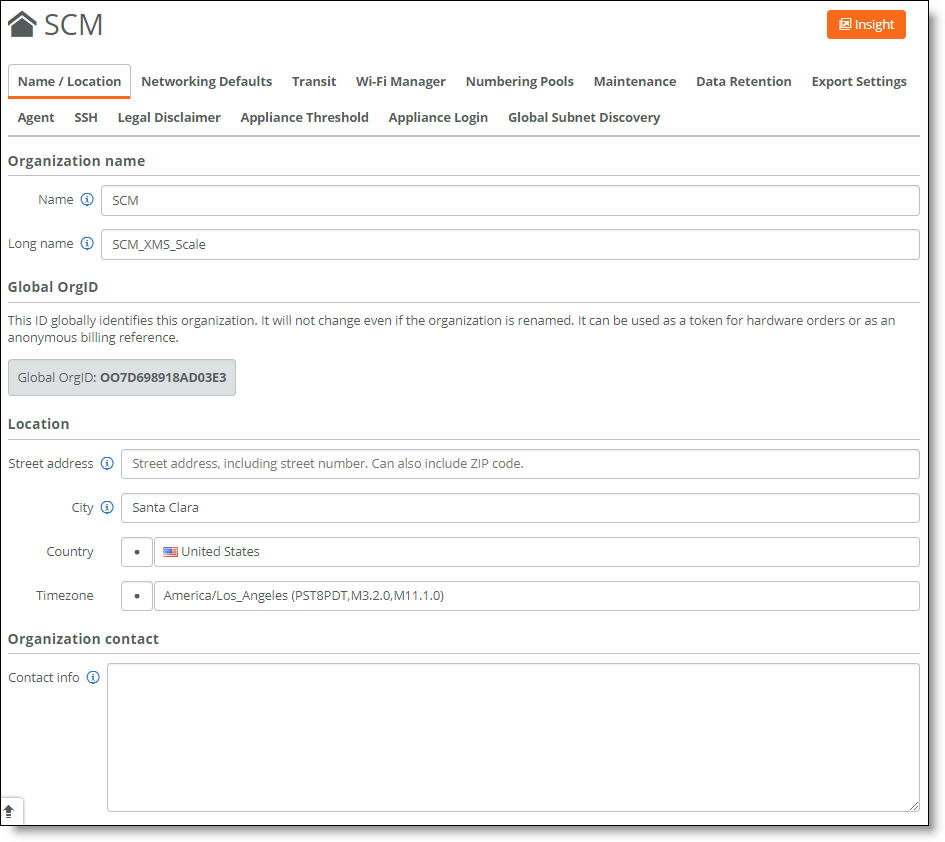The image size is (945, 842).
Task: Click inside the Contact info text area
Action: click(x=513, y=737)
